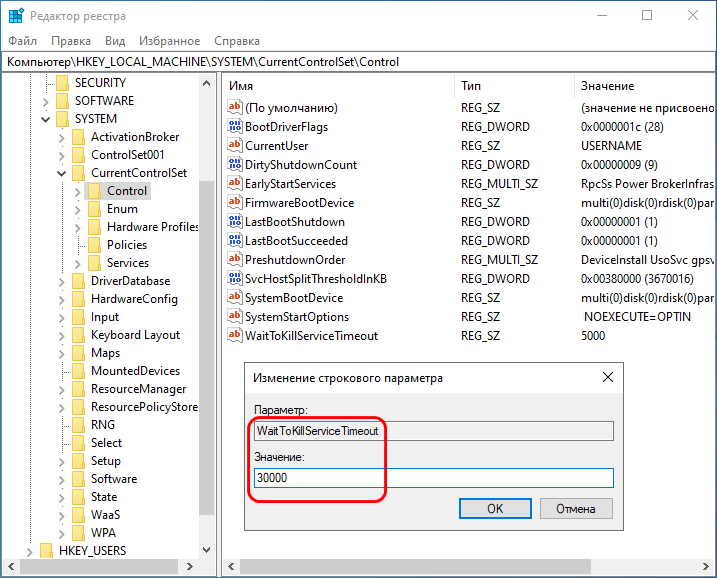Click the FirmwareBootDevice string icon
This screenshot has height=578, width=717.
click(235, 202)
